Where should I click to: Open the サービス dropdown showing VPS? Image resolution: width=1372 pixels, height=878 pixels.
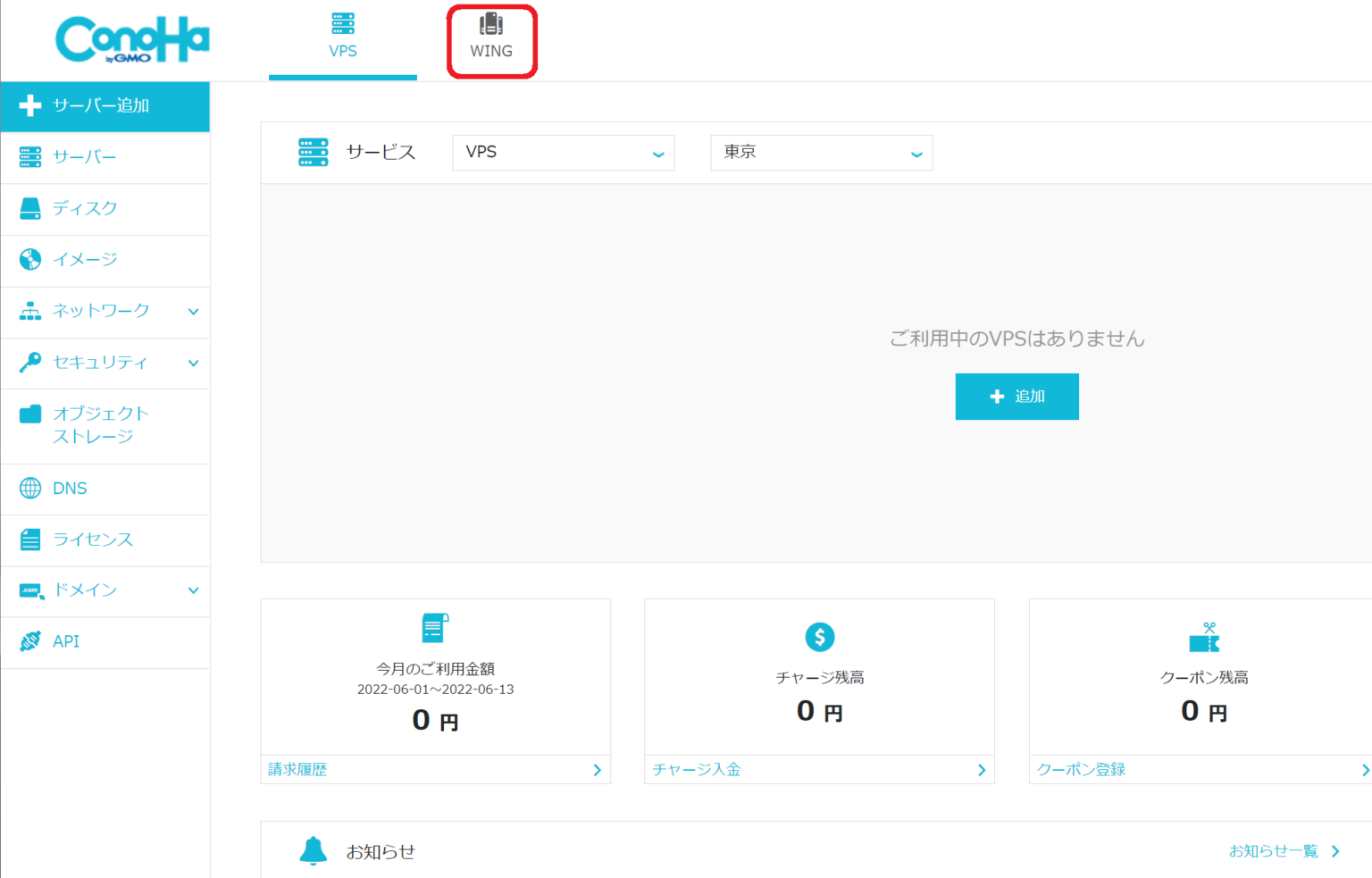(x=563, y=152)
